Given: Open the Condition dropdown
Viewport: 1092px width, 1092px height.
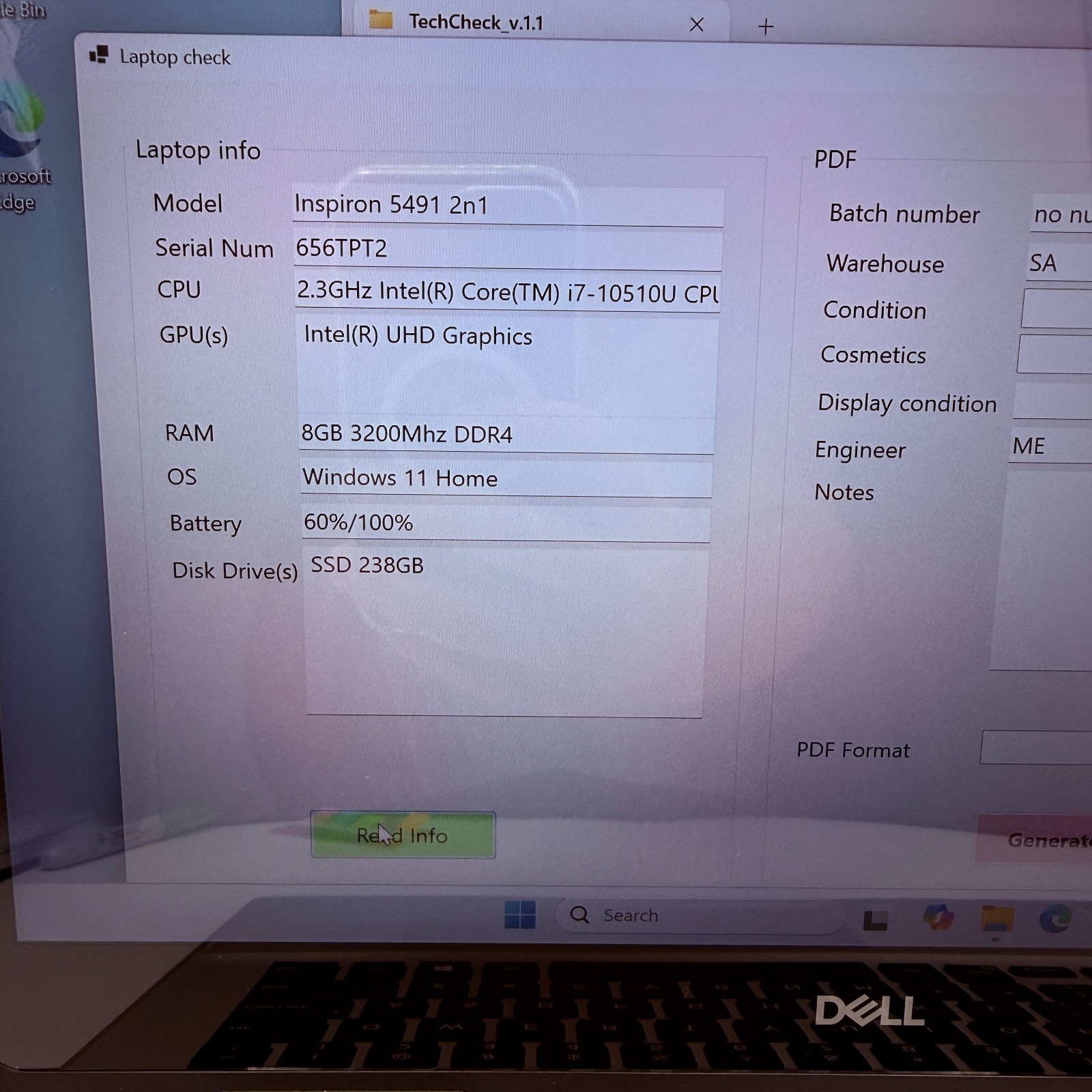Looking at the screenshot, I should pyautogui.click(x=1057, y=308).
